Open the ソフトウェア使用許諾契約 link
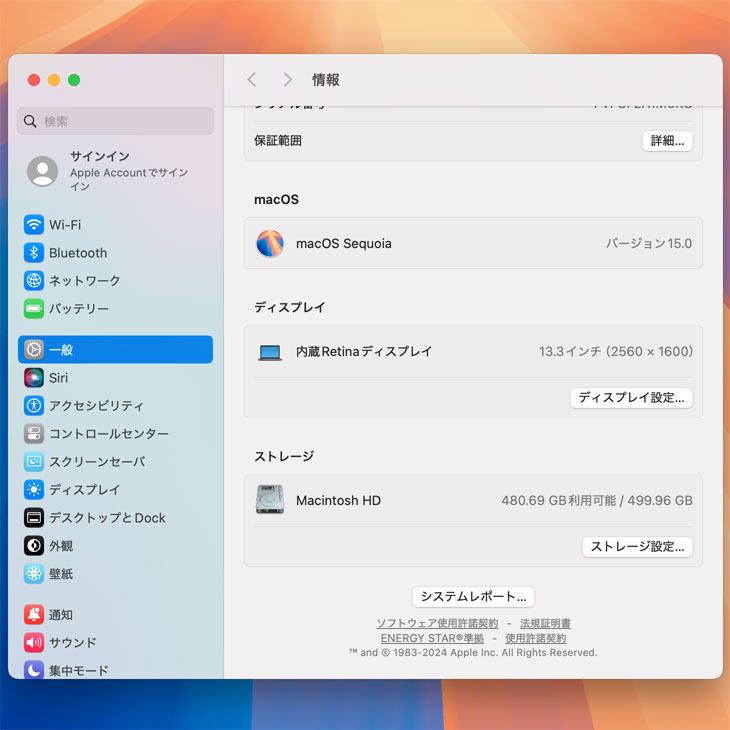This screenshot has width=730, height=730. point(437,624)
